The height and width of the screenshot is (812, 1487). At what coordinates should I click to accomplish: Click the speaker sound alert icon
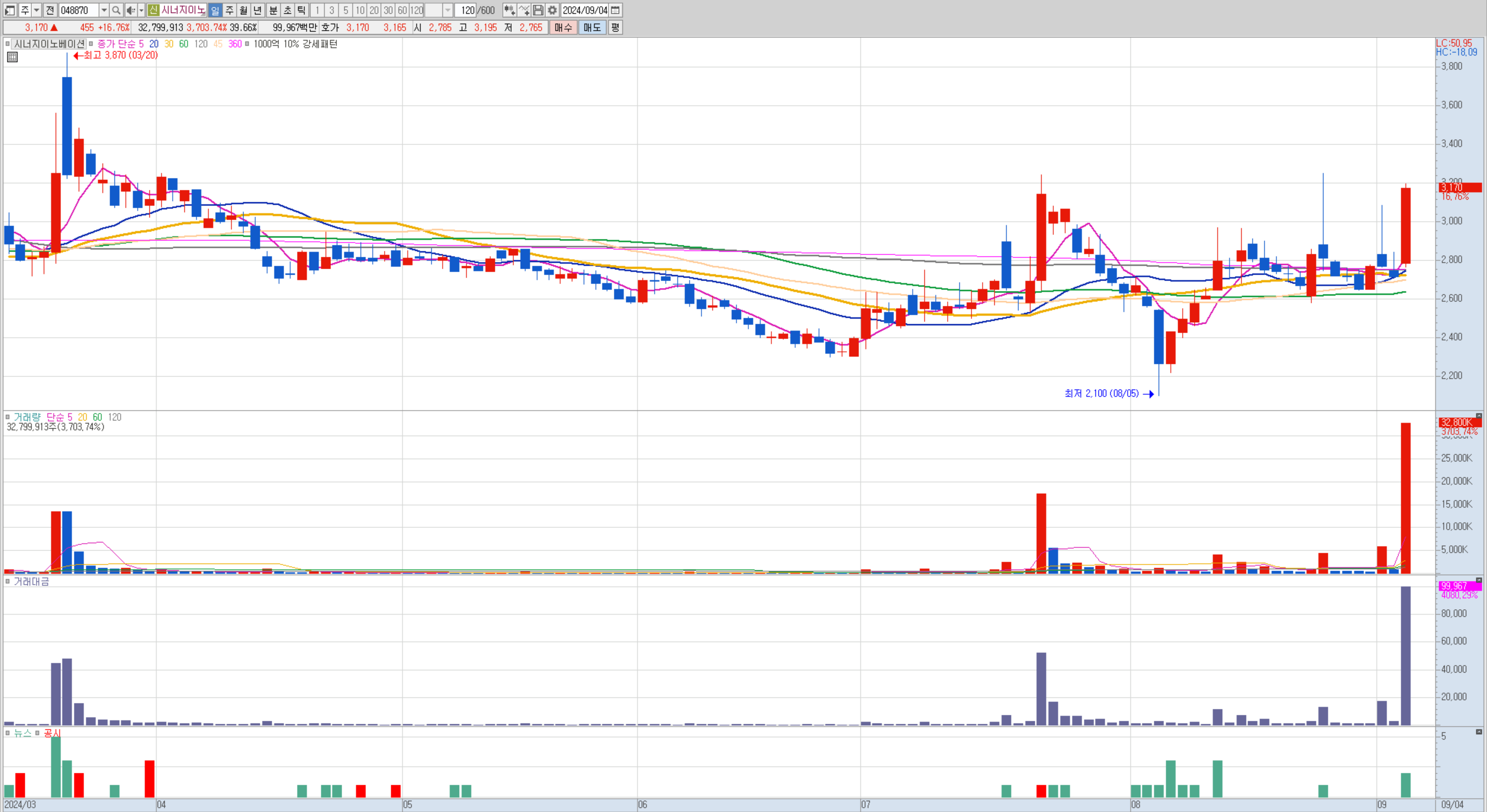click(130, 10)
